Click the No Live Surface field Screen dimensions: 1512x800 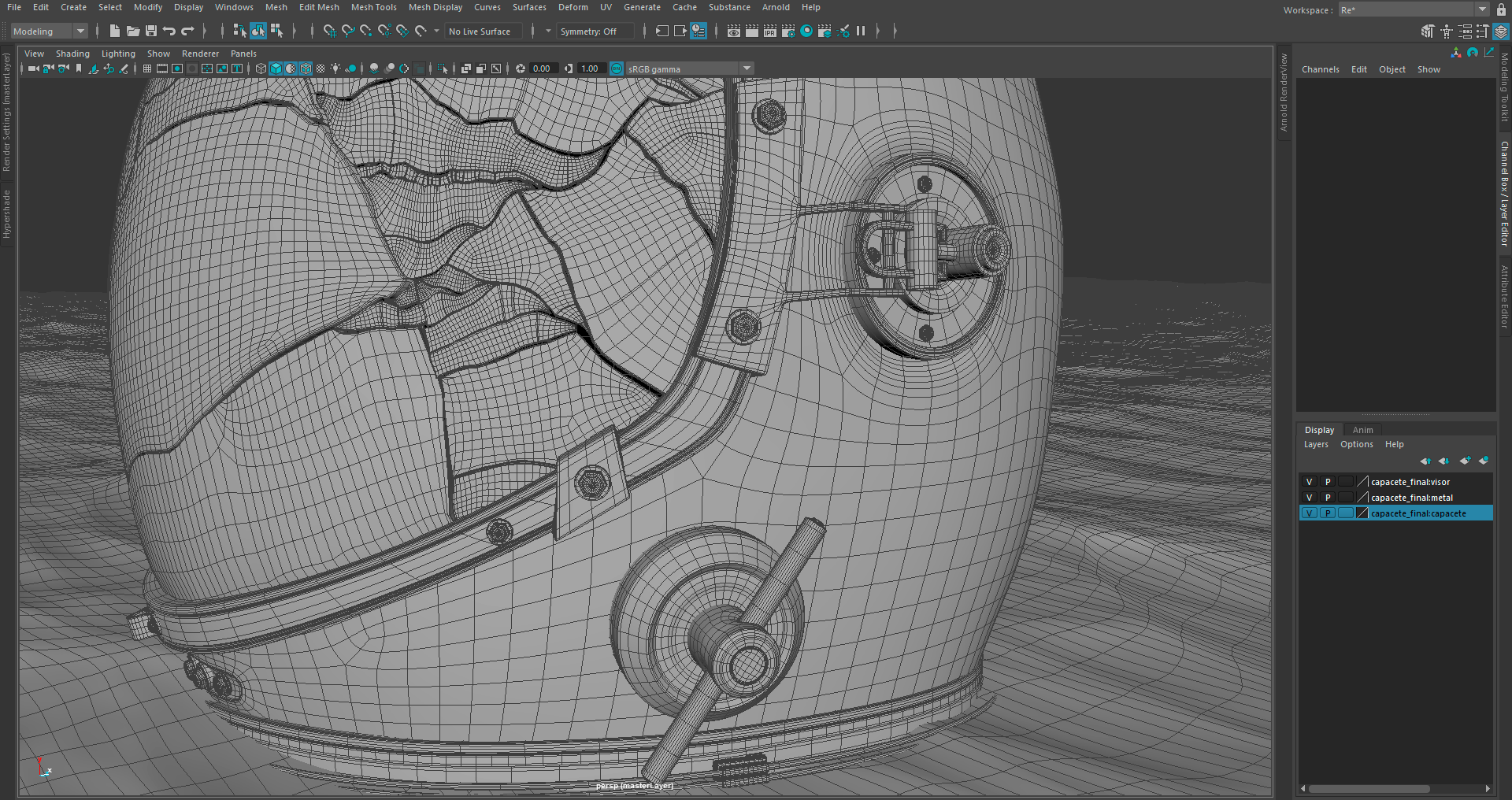point(480,31)
